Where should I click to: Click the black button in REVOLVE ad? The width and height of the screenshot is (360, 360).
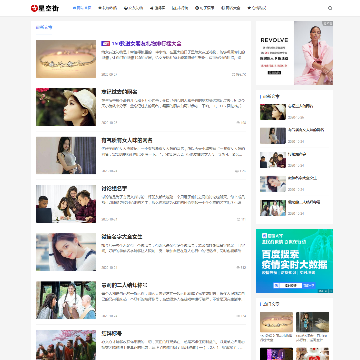pyautogui.click(x=274, y=73)
